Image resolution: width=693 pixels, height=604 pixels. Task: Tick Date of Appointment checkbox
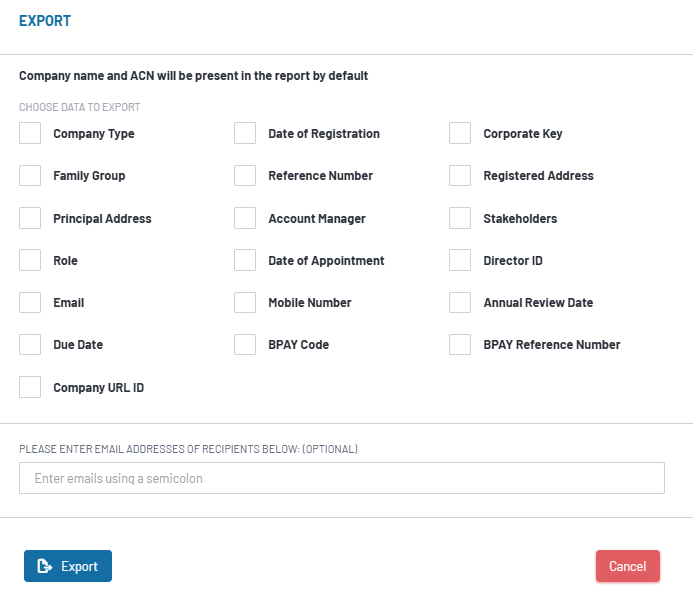point(245,260)
